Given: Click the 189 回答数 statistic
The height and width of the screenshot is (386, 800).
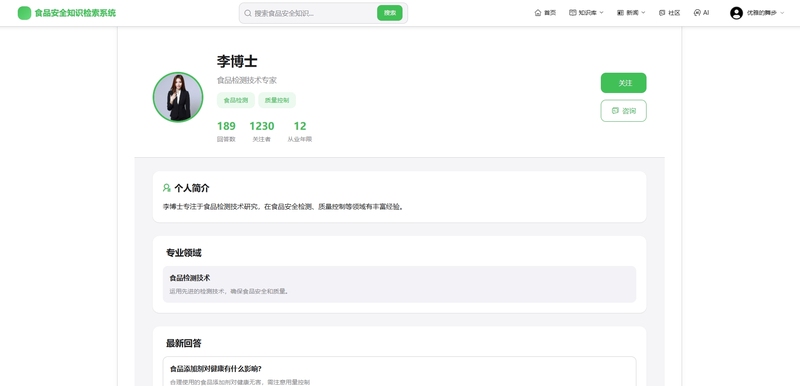Looking at the screenshot, I should (x=226, y=132).
